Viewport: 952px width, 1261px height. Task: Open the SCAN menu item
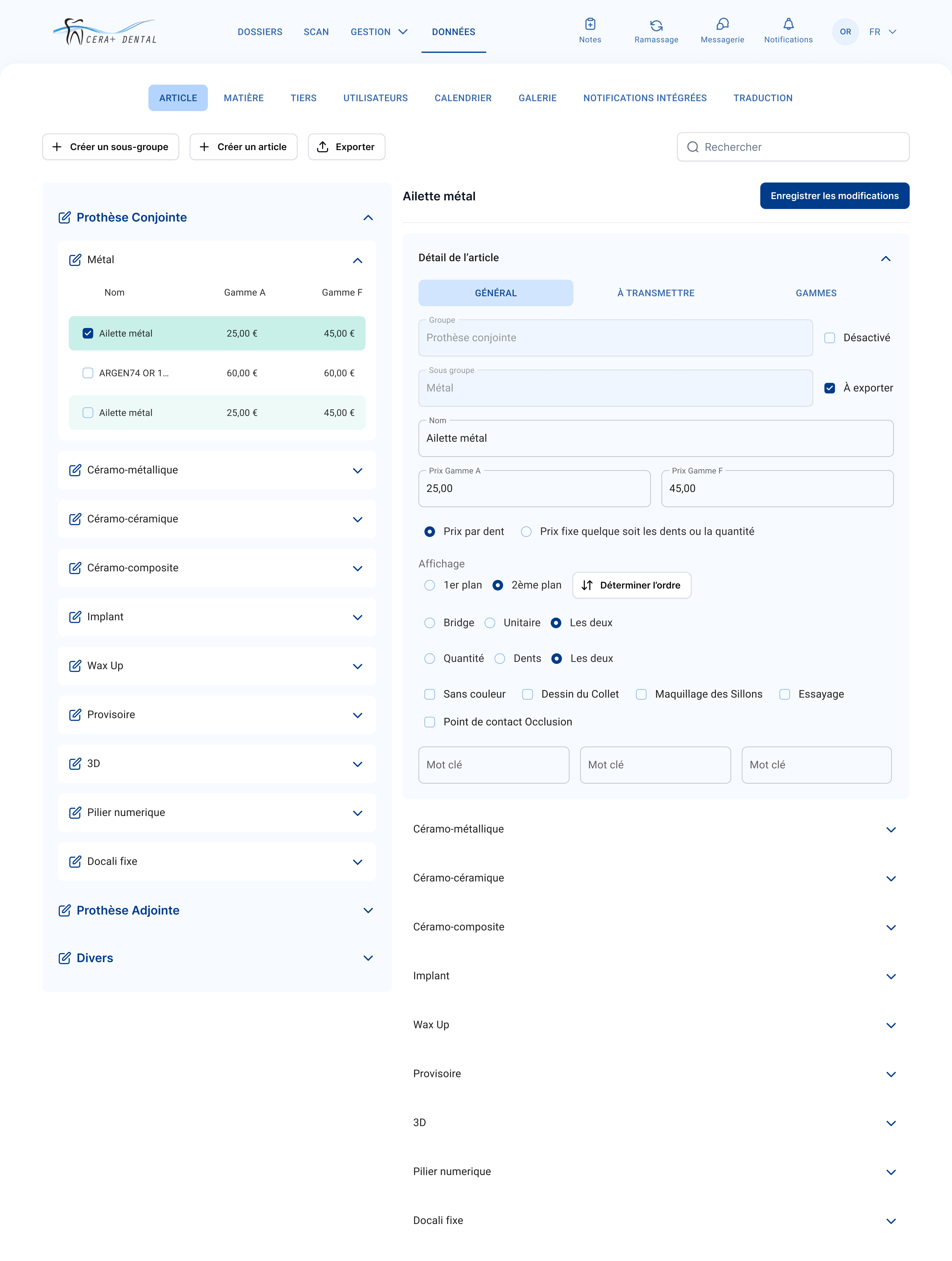pyautogui.click(x=316, y=32)
